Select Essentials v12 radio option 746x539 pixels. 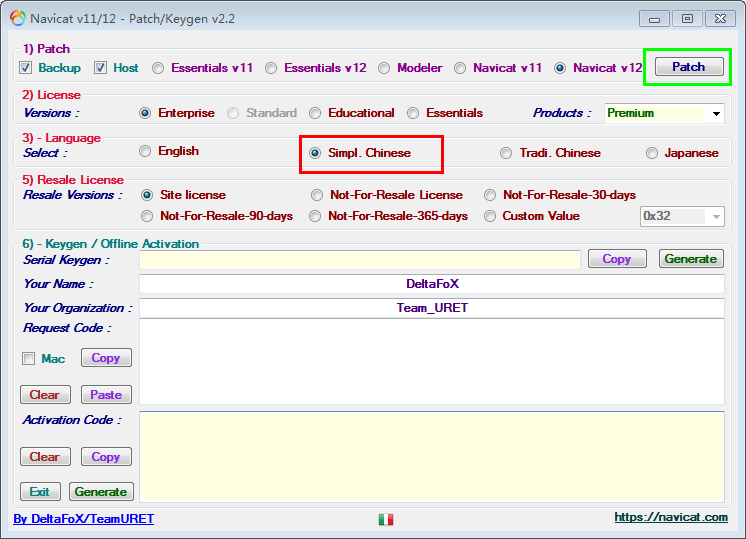point(271,68)
